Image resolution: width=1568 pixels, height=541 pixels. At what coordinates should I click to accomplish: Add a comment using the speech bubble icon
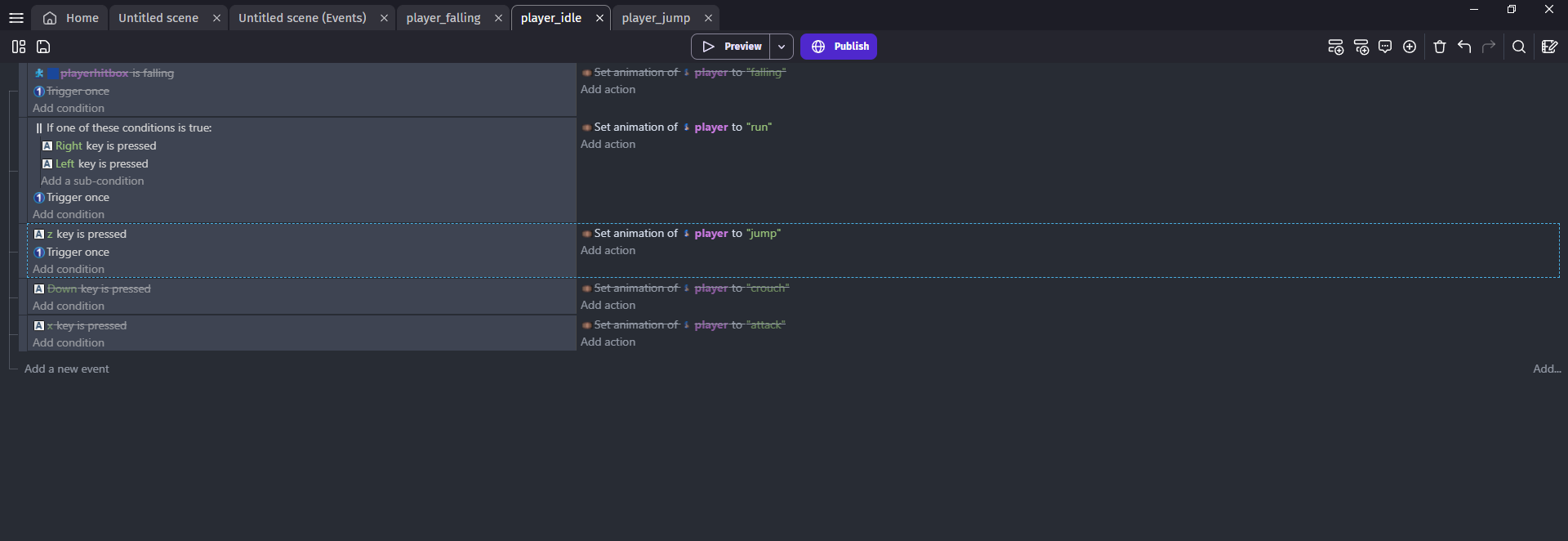click(x=1385, y=47)
